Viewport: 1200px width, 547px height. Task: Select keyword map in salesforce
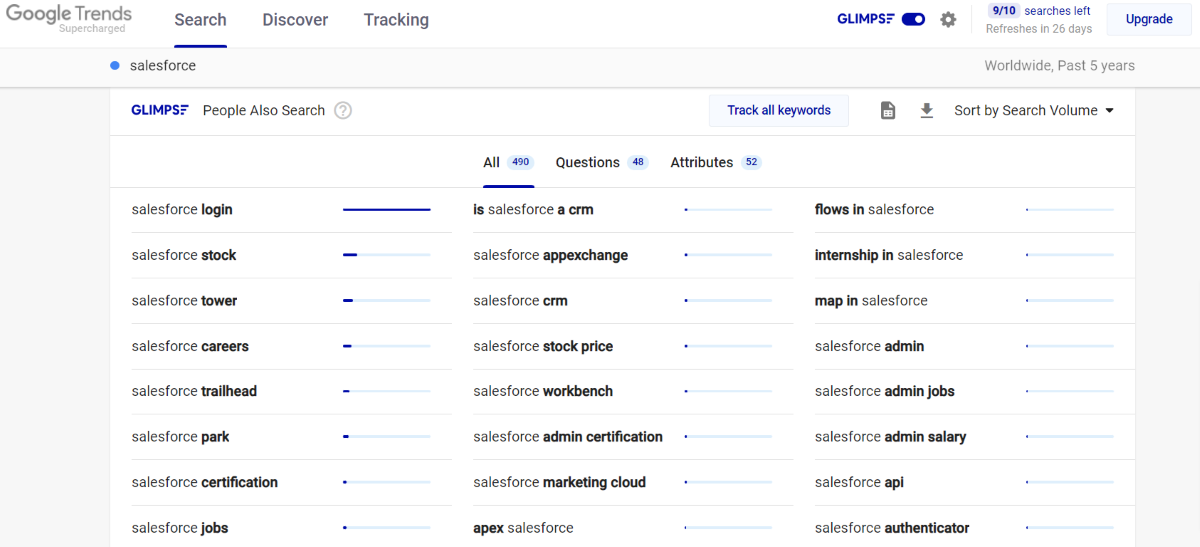(x=871, y=301)
